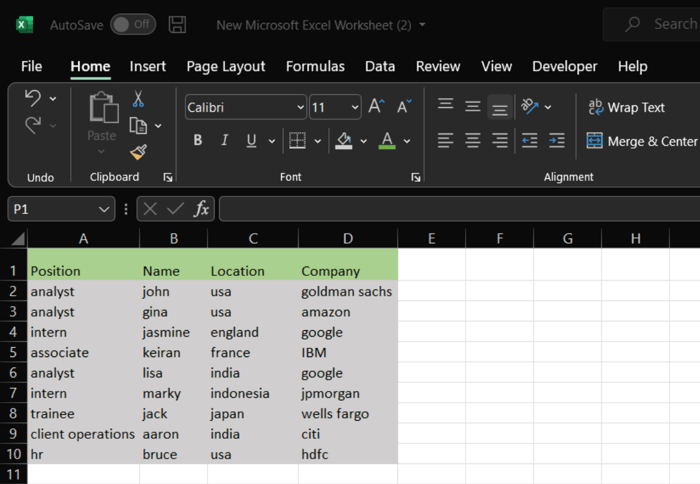Screen dimensions: 700x484
Task: Expand the font size dropdown
Action: [354, 107]
